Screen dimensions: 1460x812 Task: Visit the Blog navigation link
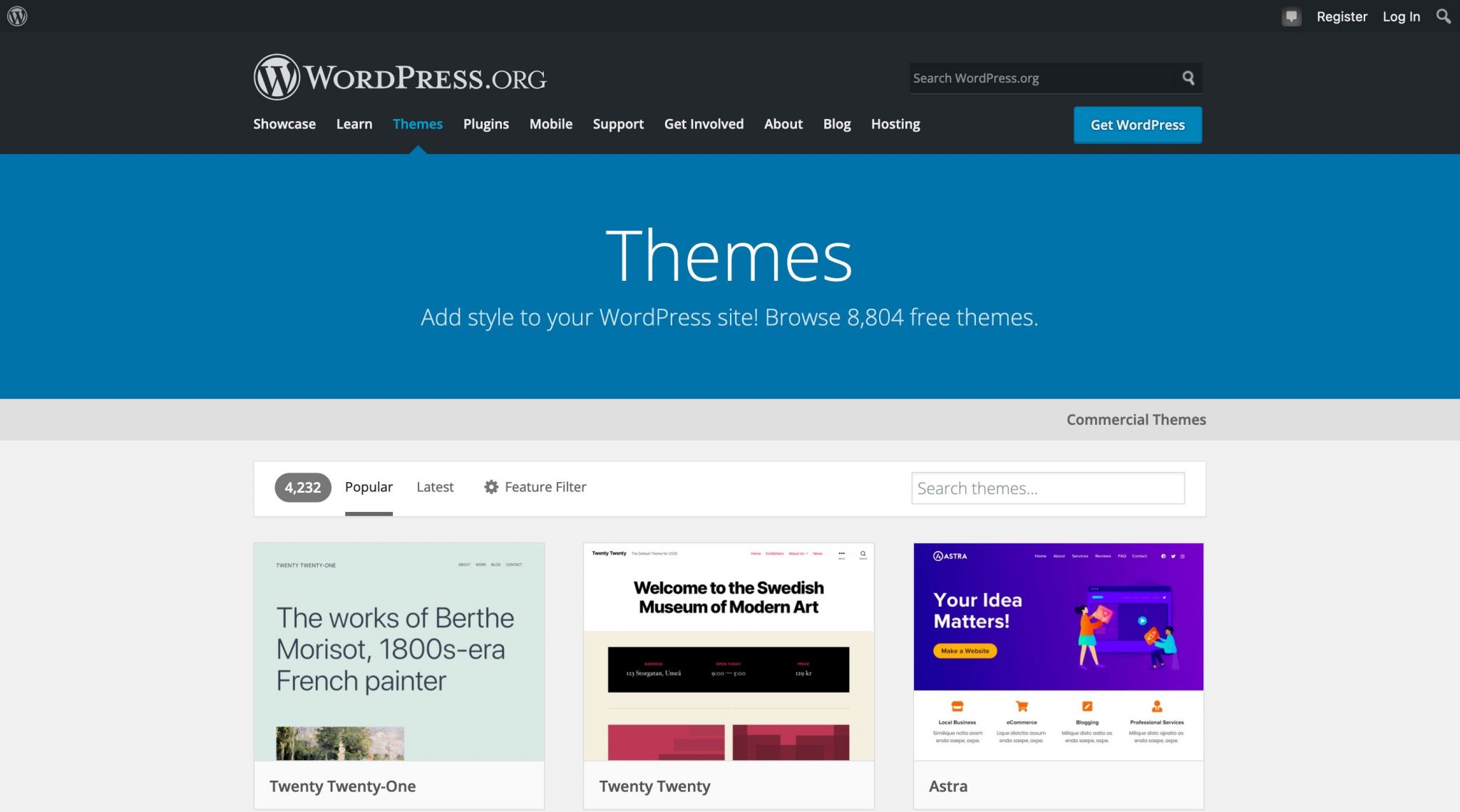837,124
